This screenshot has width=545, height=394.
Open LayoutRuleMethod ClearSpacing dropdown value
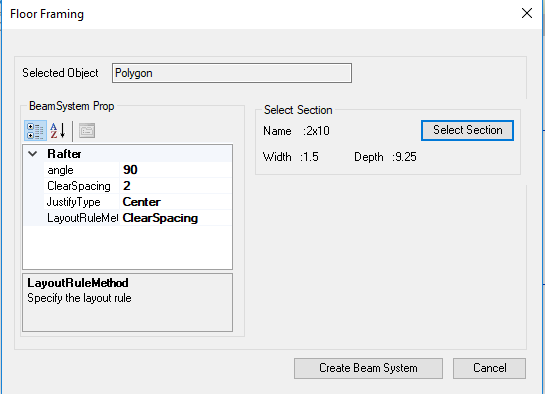point(176,218)
